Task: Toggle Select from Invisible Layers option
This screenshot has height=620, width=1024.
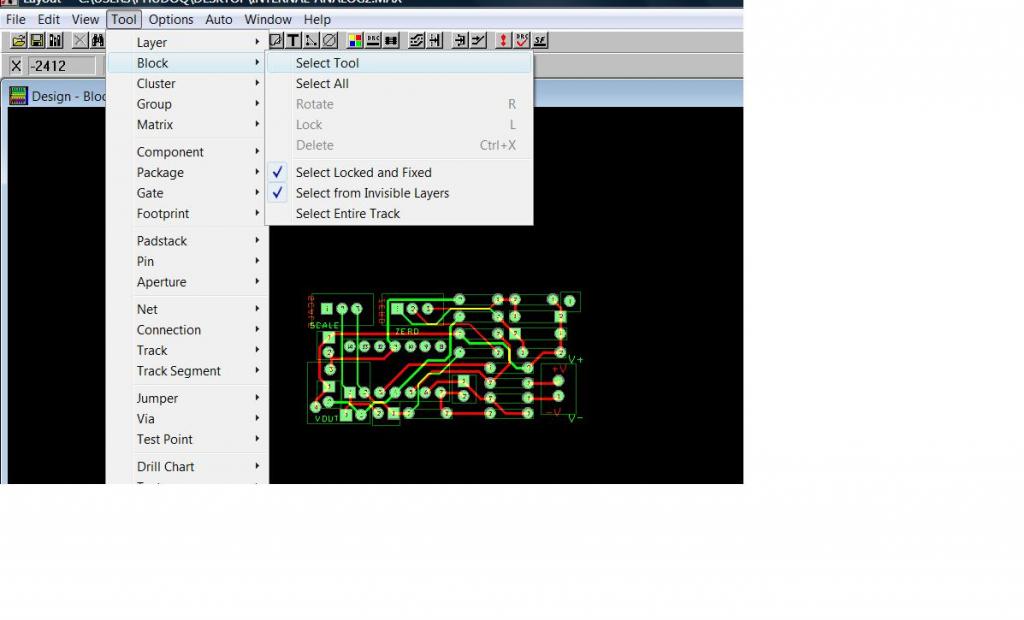Action: 400,193
